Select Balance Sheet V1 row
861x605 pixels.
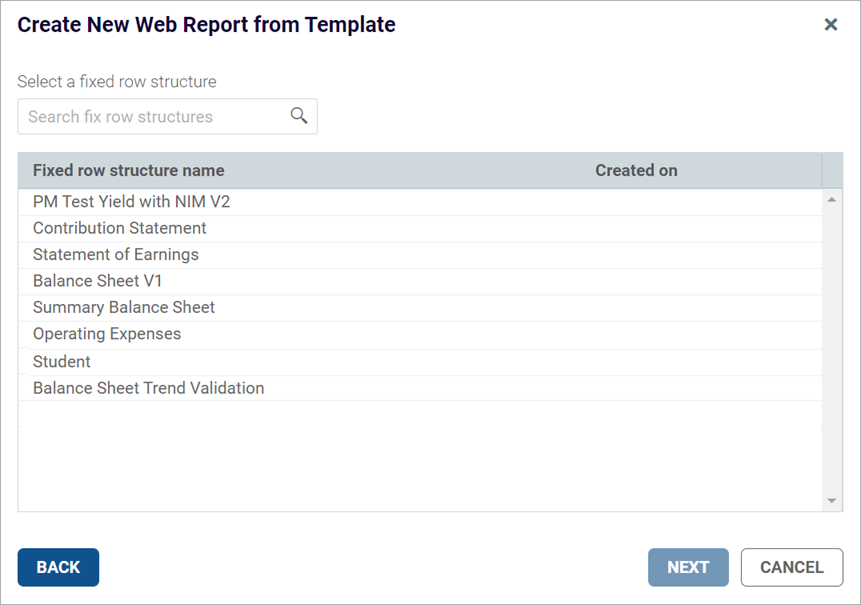[x=98, y=281]
